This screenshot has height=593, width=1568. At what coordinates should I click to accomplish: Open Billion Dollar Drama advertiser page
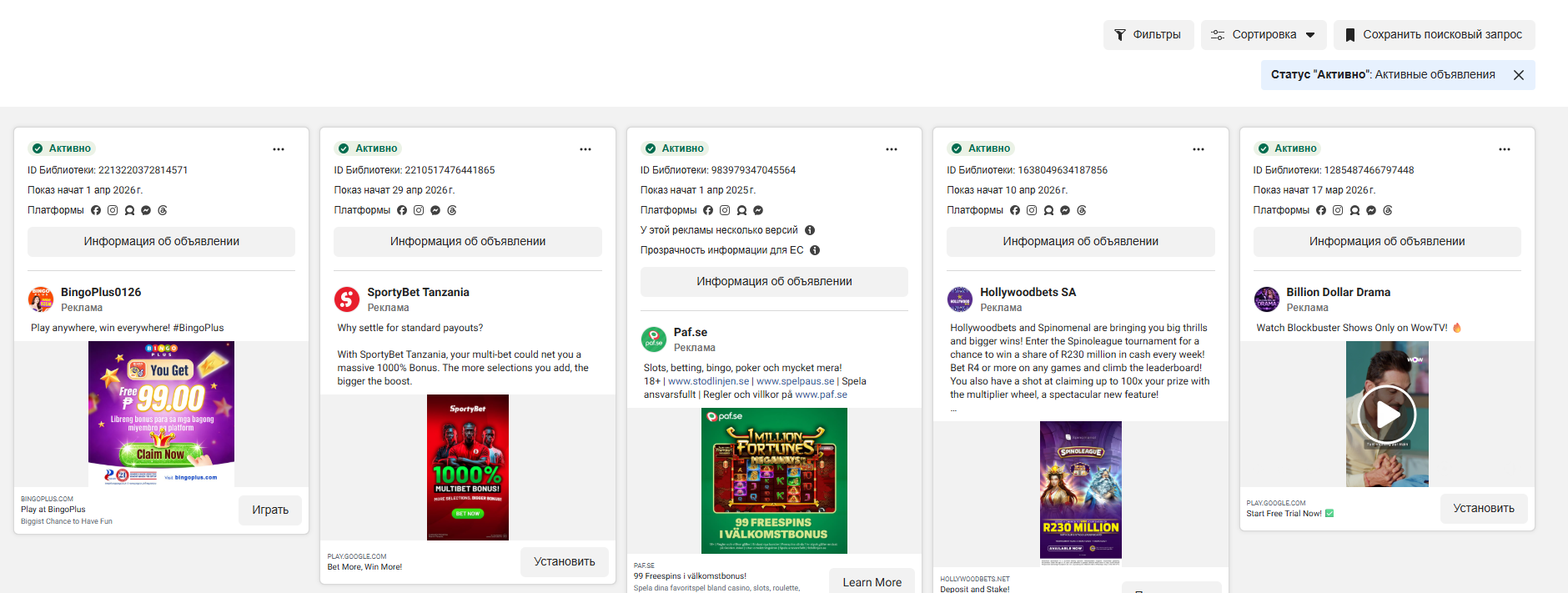1338,292
